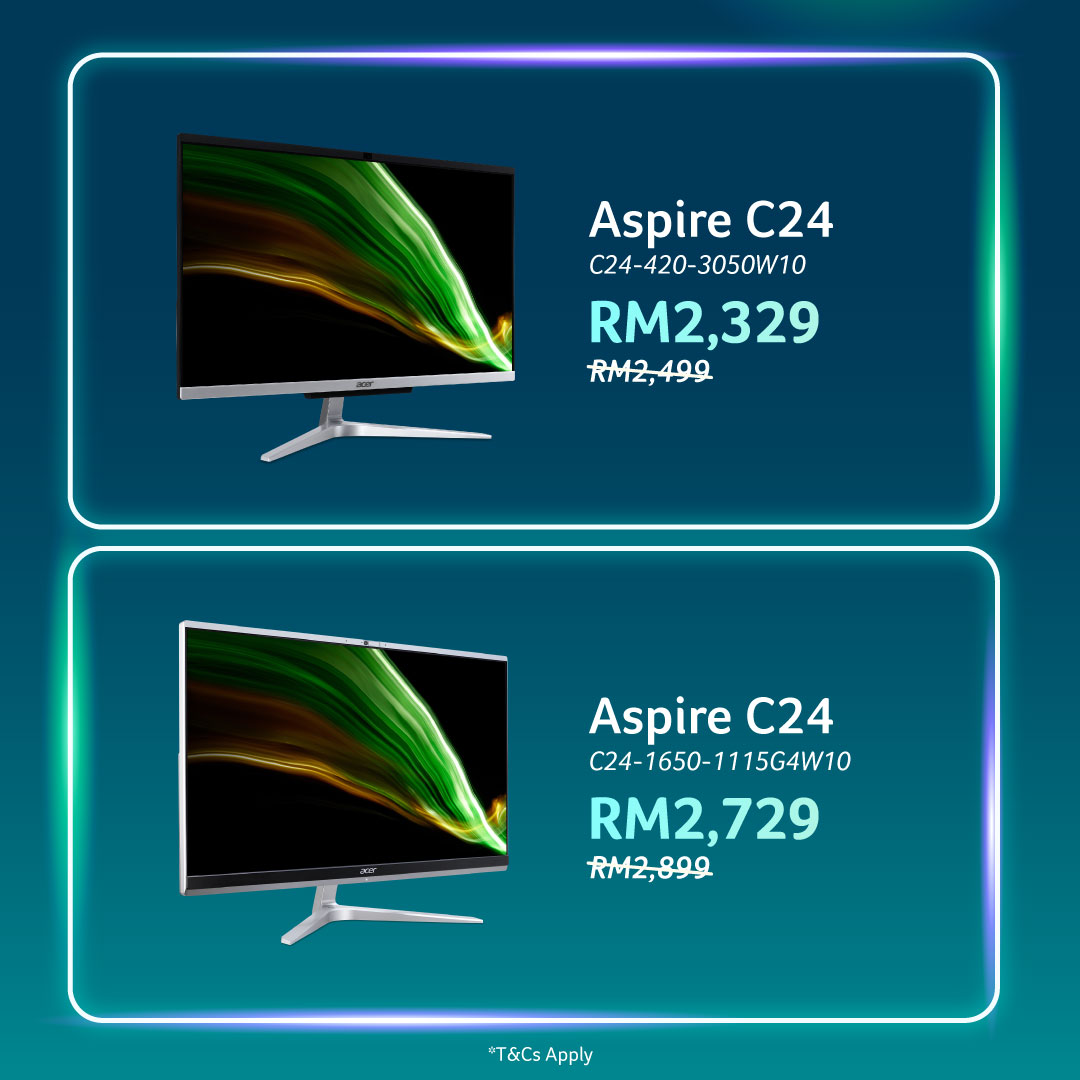The height and width of the screenshot is (1080, 1080).
Task: Open the top Aspire C24 computer image
Action: pos(346,298)
